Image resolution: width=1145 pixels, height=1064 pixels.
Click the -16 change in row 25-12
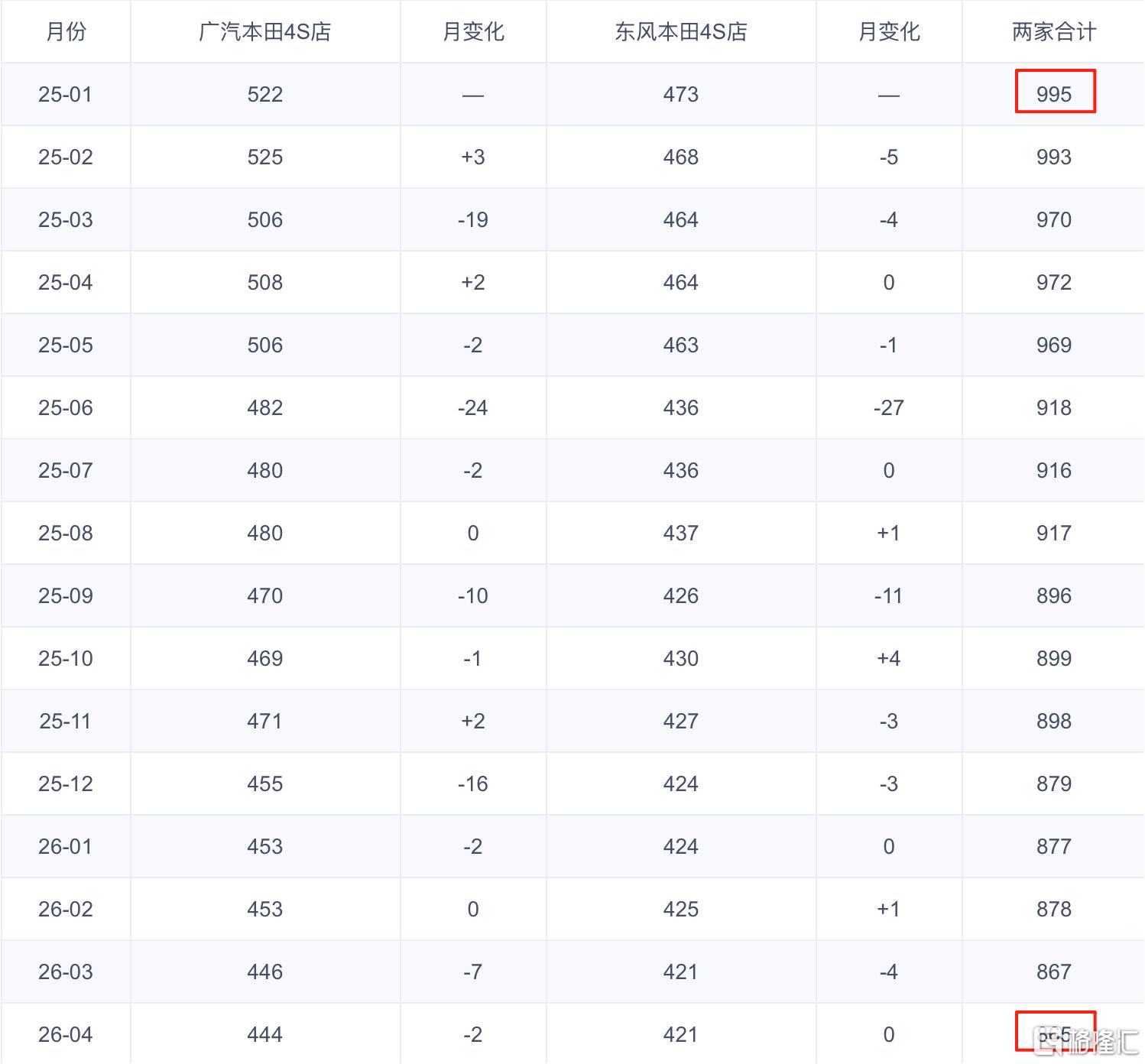473,783
